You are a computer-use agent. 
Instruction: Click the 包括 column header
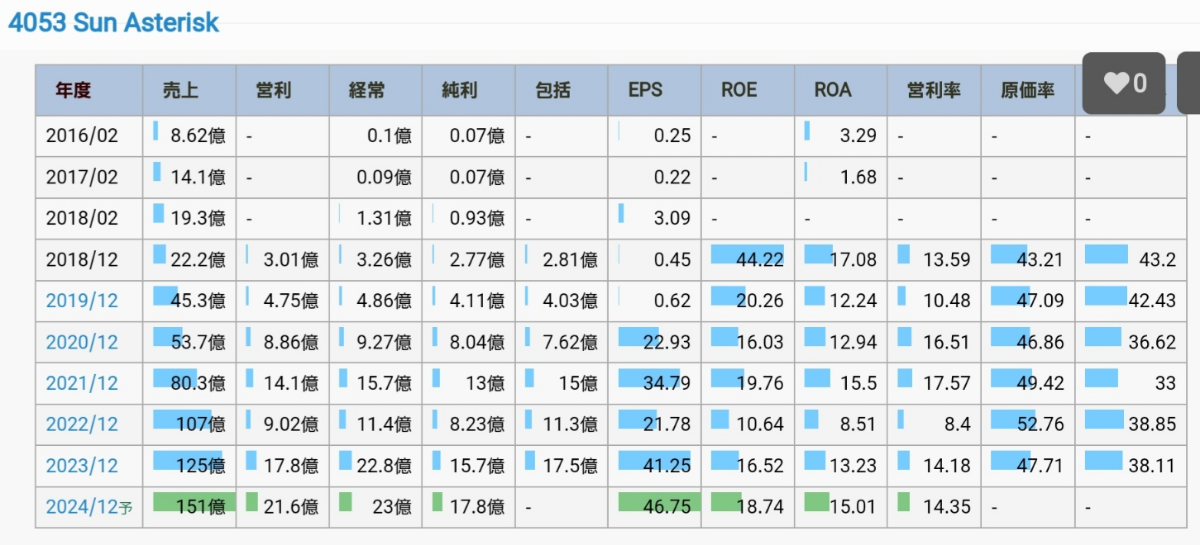(x=552, y=90)
